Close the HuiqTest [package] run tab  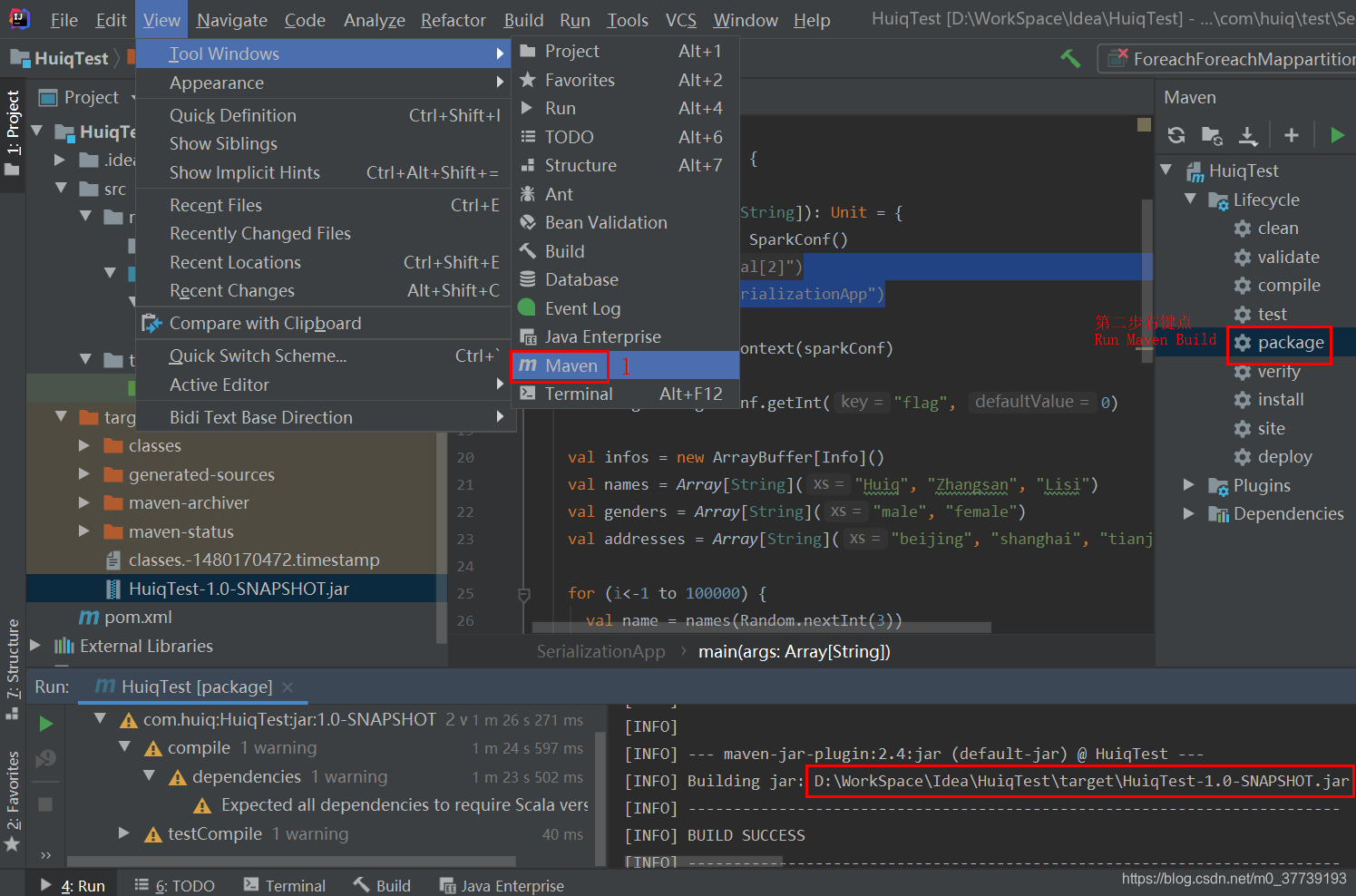click(x=288, y=687)
